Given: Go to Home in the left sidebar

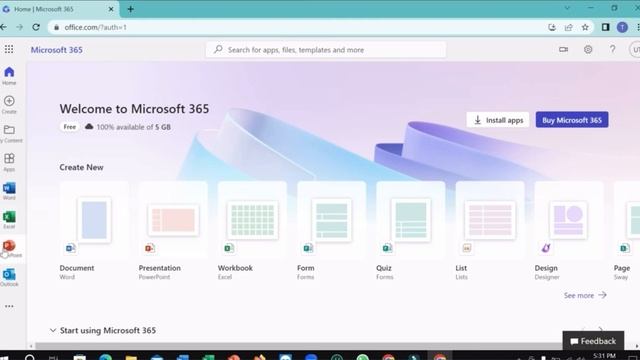Looking at the screenshot, I should coord(9,76).
